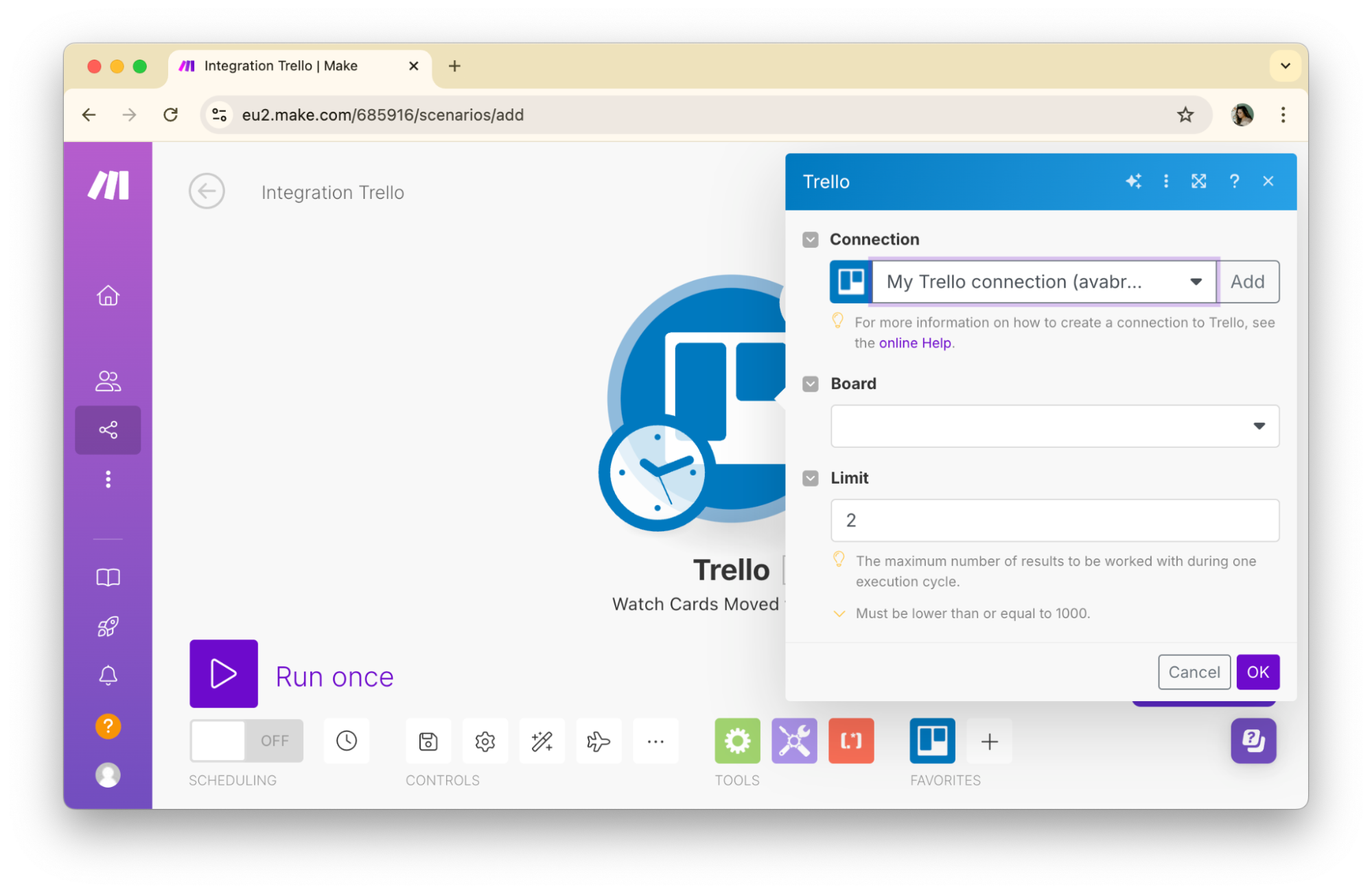
Task: Open the green Flow control tools icon
Action: 737,740
